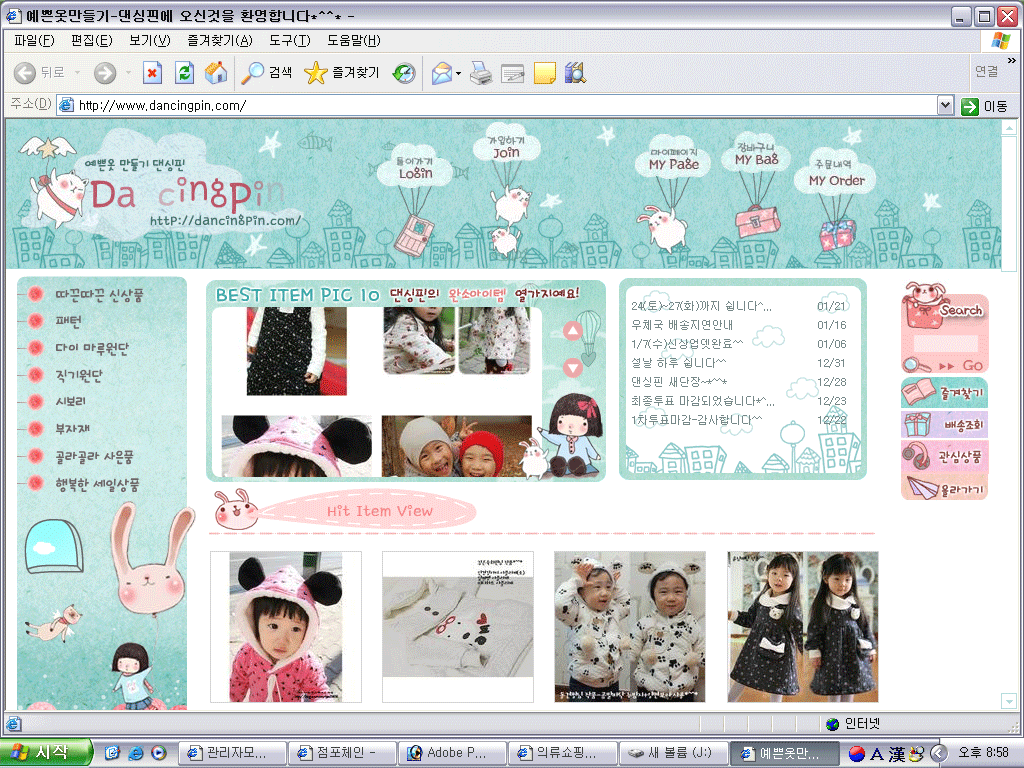The height and width of the screenshot is (768, 1024).
Task: Expand the address bar URL dropdown
Action: 945,105
